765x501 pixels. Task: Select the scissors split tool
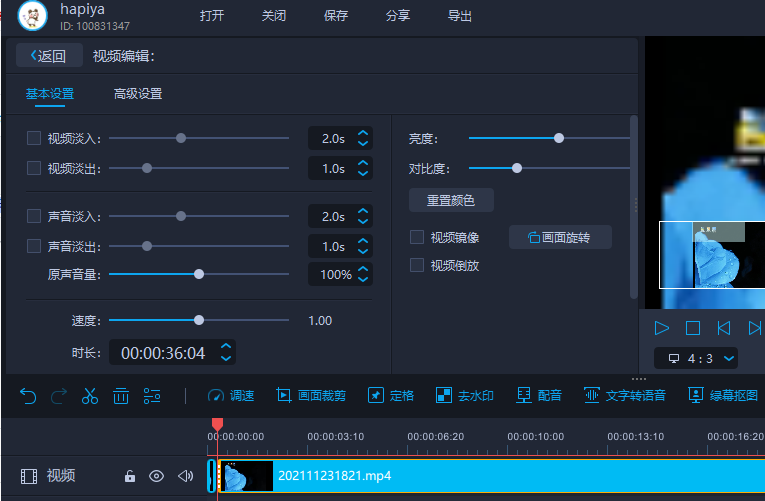[x=90, y=396]
